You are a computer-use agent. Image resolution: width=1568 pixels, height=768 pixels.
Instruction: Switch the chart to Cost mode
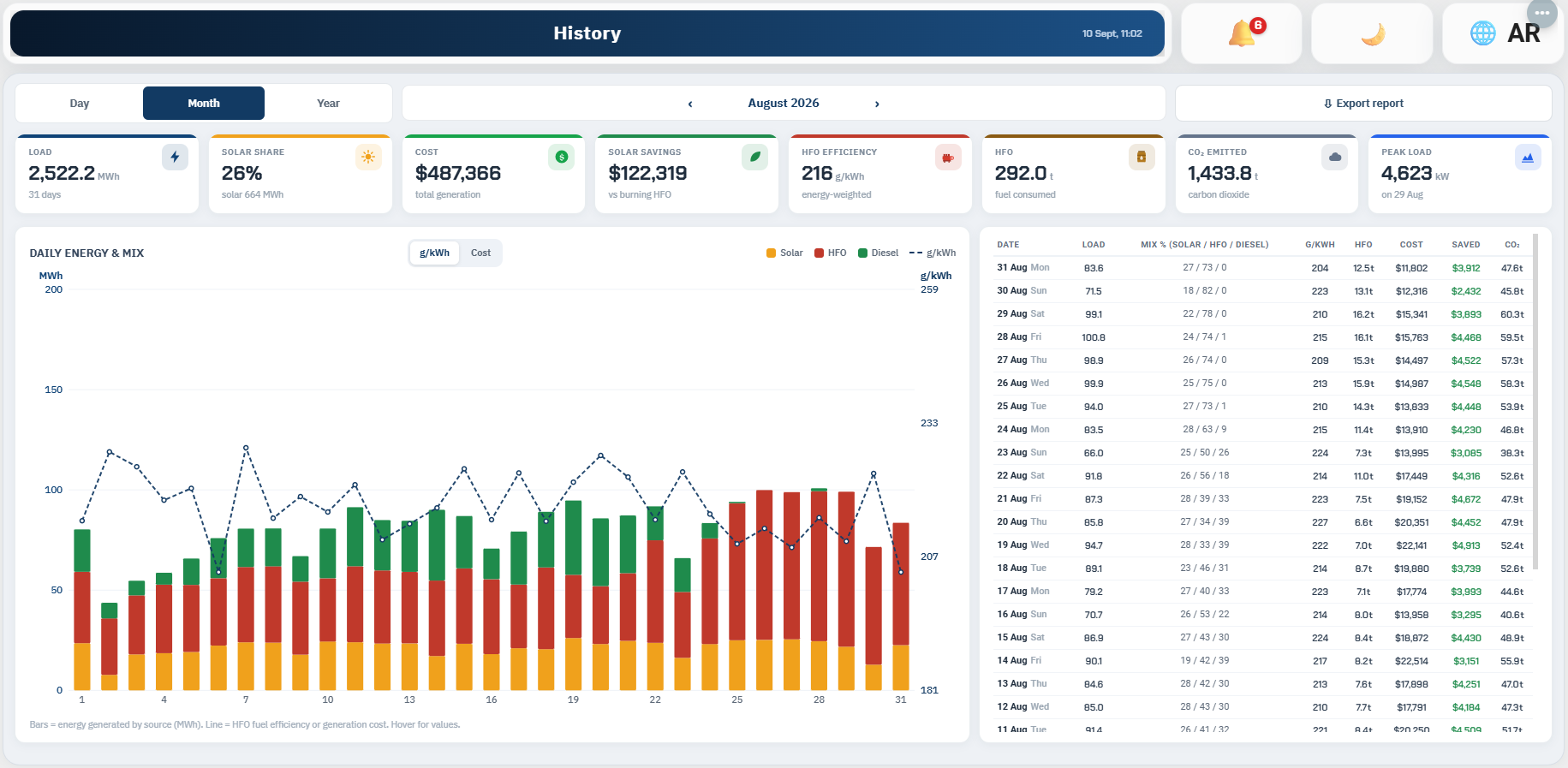(x=481, y=253)
